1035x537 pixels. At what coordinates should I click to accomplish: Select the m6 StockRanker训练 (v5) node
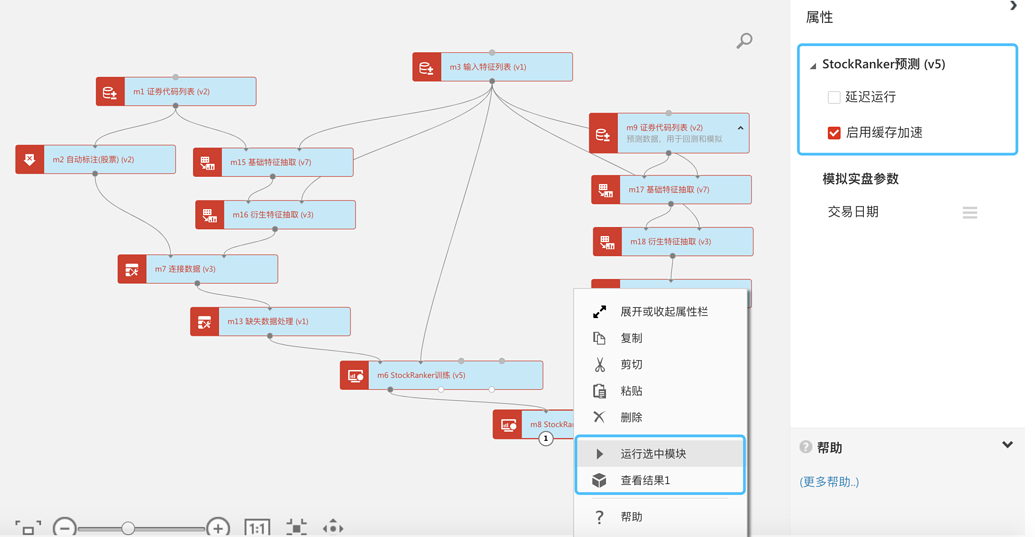442,375
